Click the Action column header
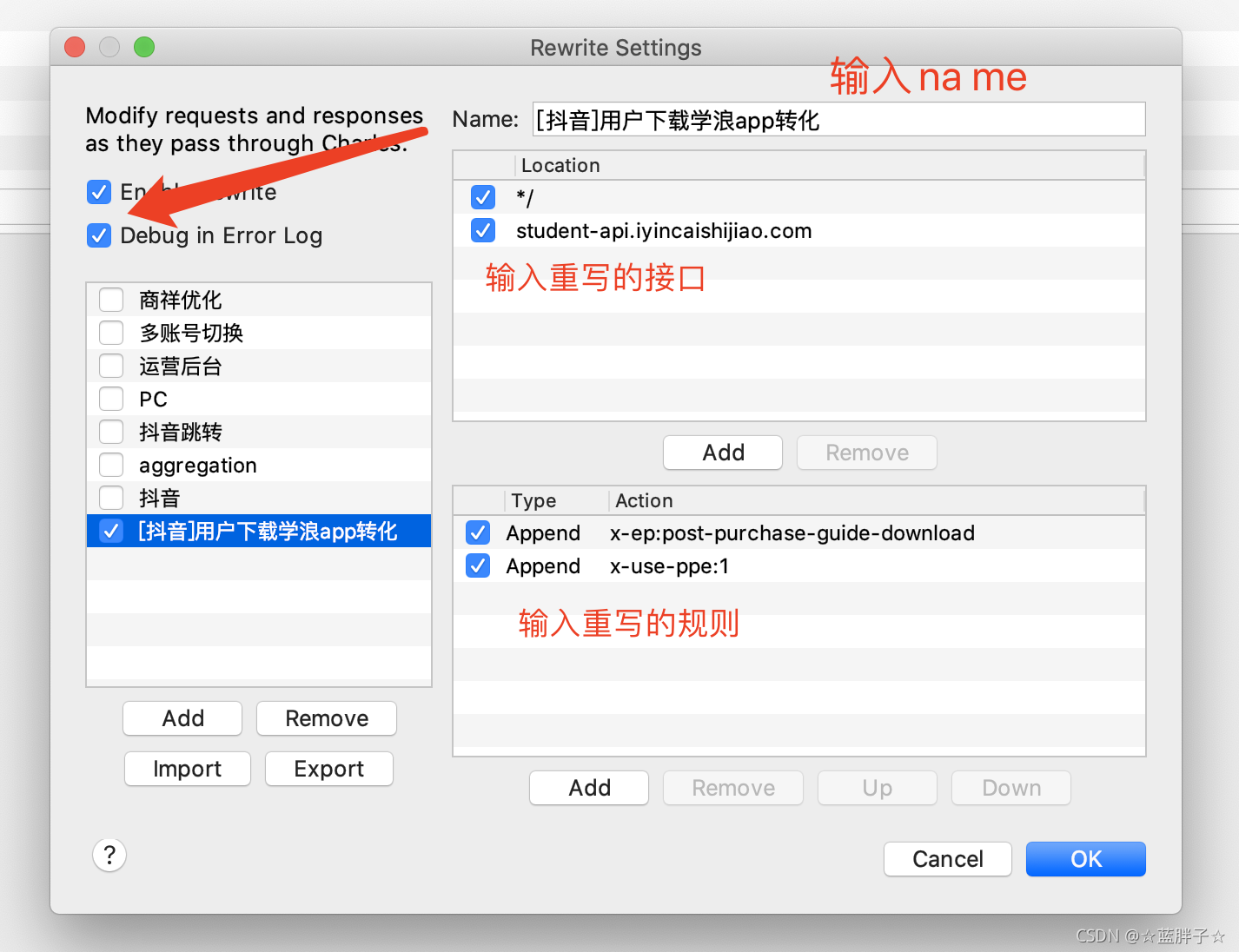Viewport: 1239px width, 952px height. [876, 500]
